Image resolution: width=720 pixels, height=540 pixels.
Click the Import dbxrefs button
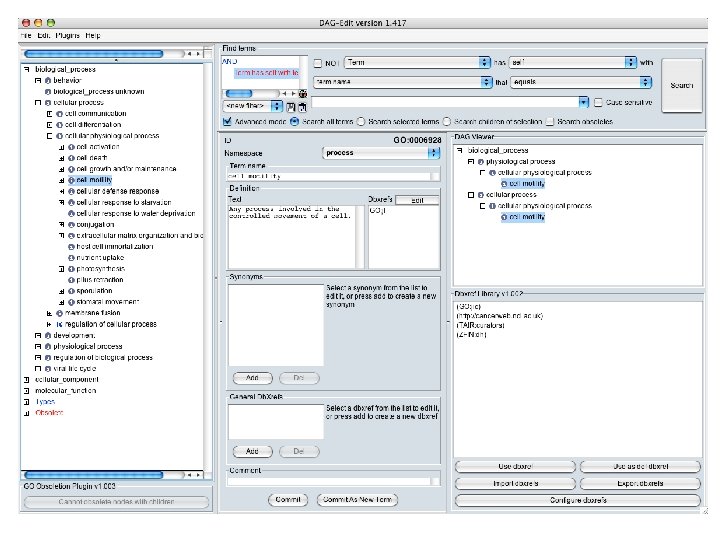pos(515,484)
